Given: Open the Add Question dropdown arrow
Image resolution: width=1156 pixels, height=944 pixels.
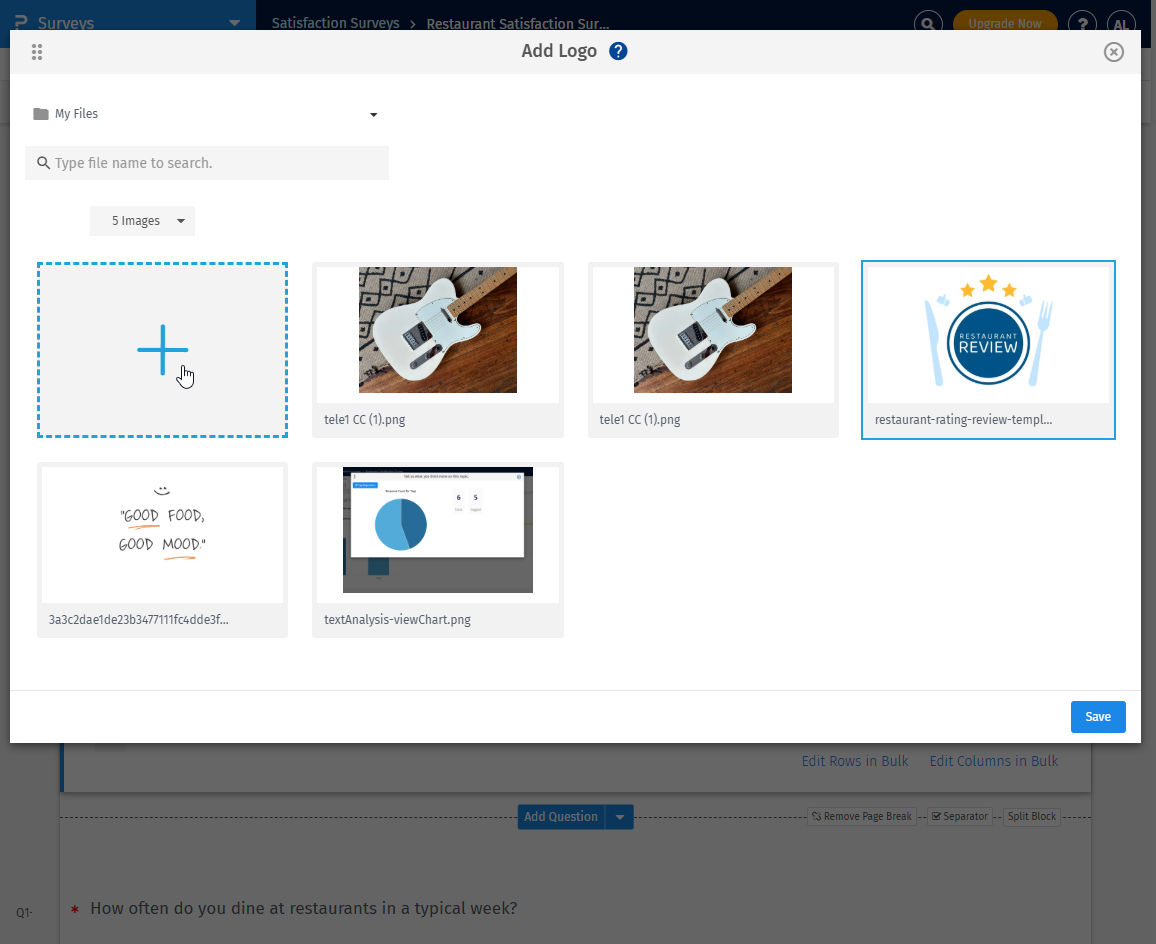Looking at the screenshot, I should 619,816.
